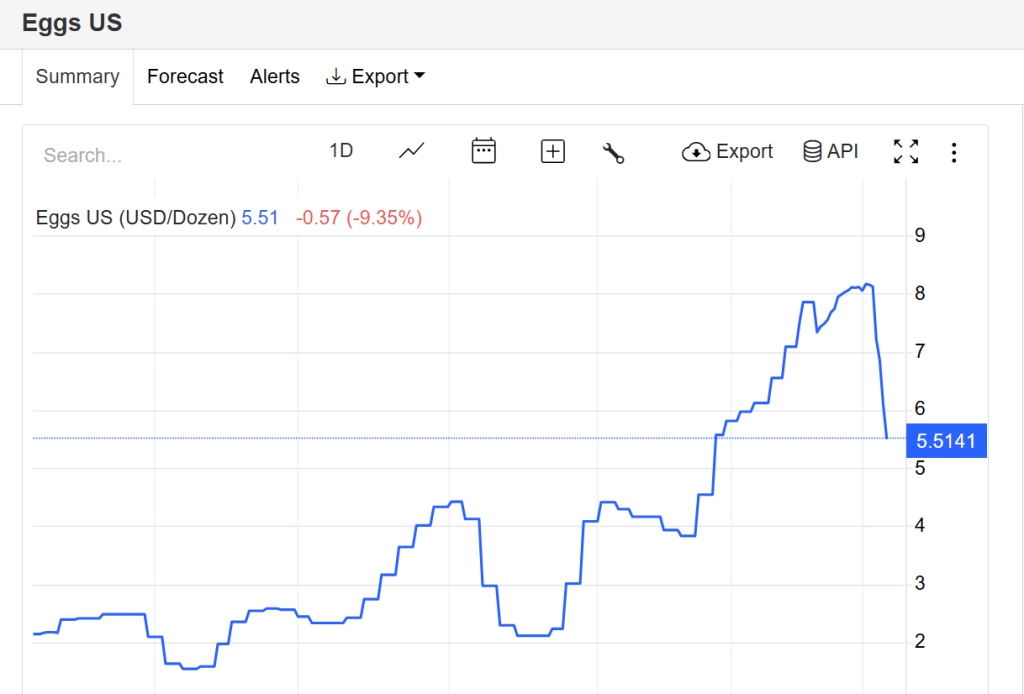
Task: Click the Eggs US (USD/Dozen) legend label
Action: click(136, 217)
